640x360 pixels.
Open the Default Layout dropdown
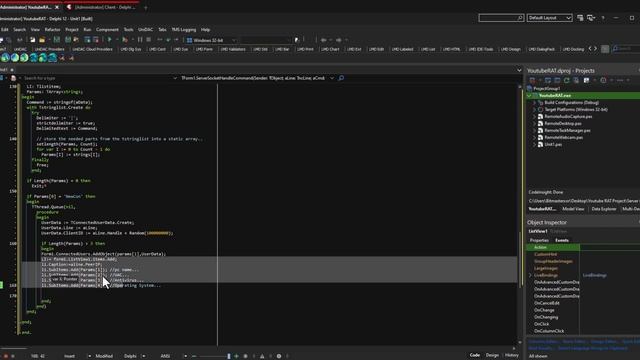pos(549,18)
